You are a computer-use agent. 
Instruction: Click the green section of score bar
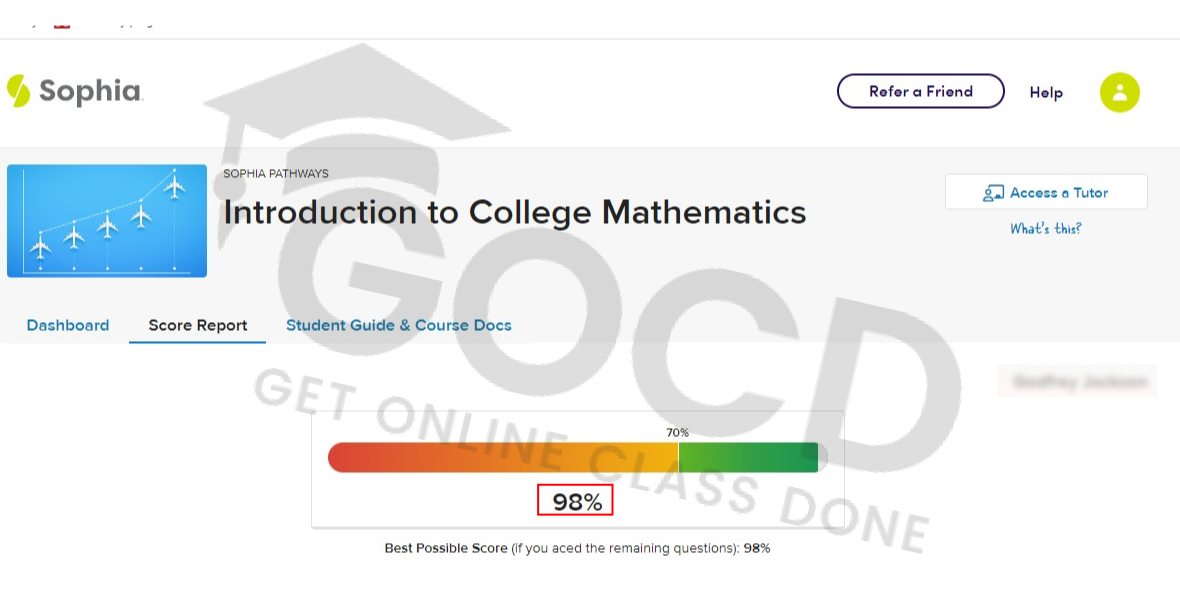click(748, 457)
